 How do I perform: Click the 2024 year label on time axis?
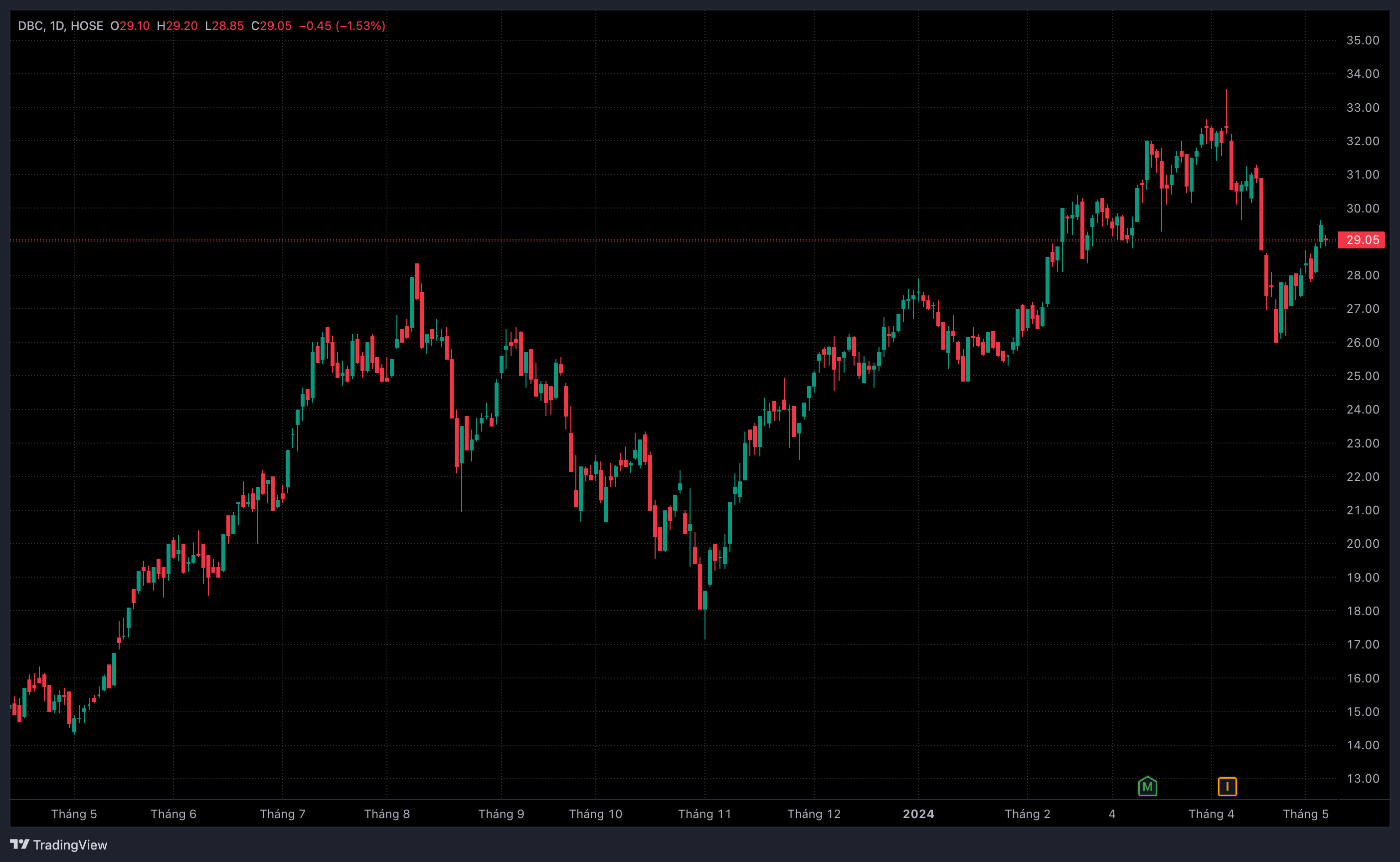pos(918,814)
